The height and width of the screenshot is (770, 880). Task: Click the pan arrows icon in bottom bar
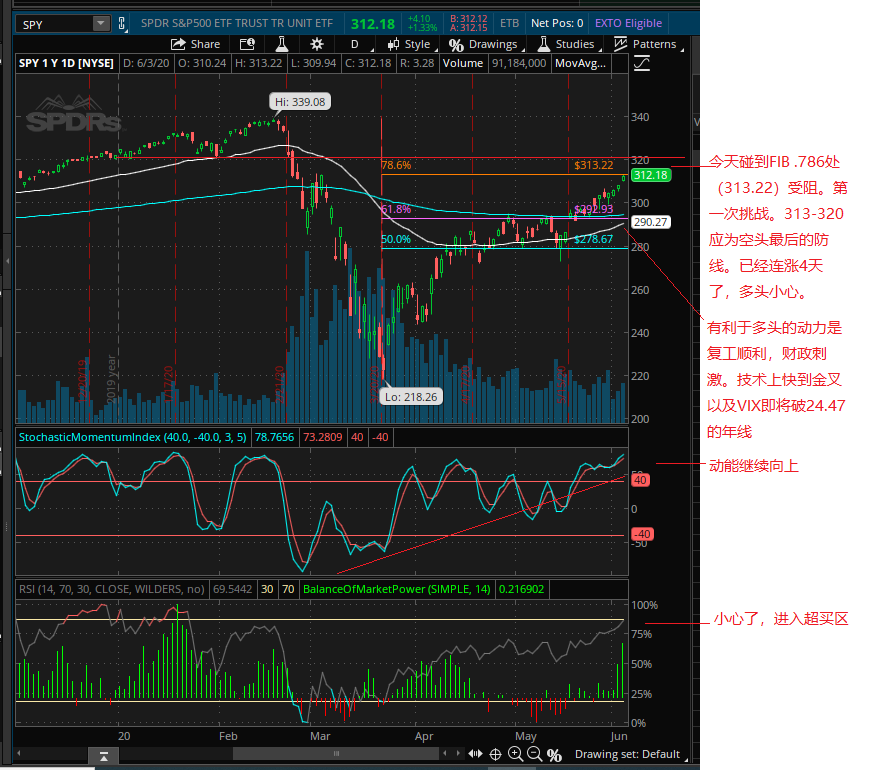tap(475, 754)
